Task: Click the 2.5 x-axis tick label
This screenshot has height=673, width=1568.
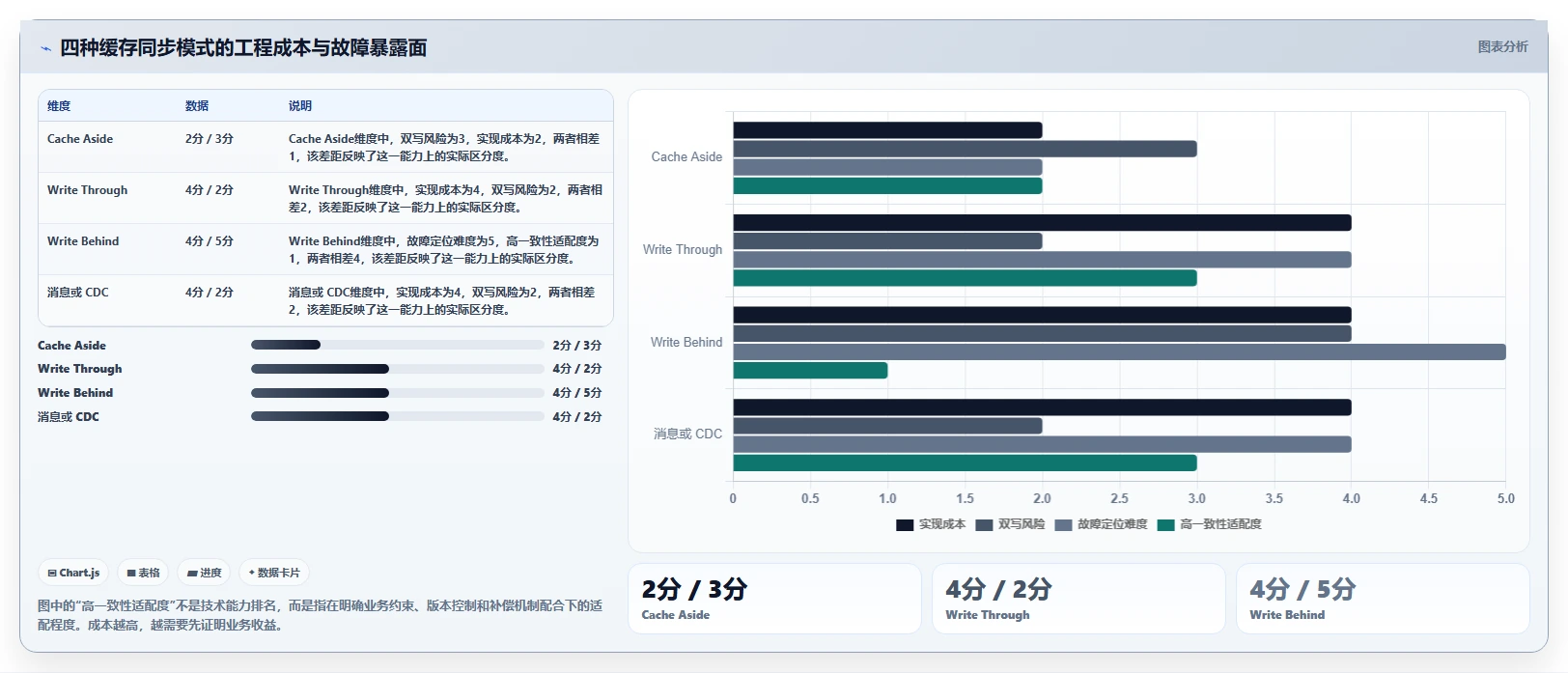Action: (x=1119, y=499)
